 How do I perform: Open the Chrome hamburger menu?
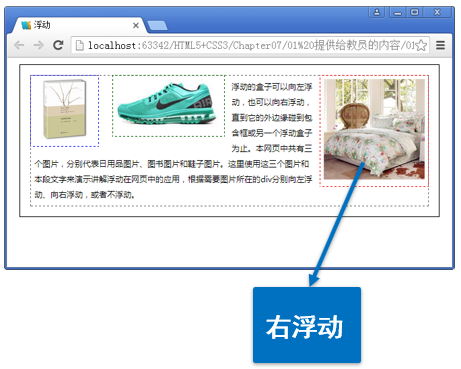click(440, 45)
